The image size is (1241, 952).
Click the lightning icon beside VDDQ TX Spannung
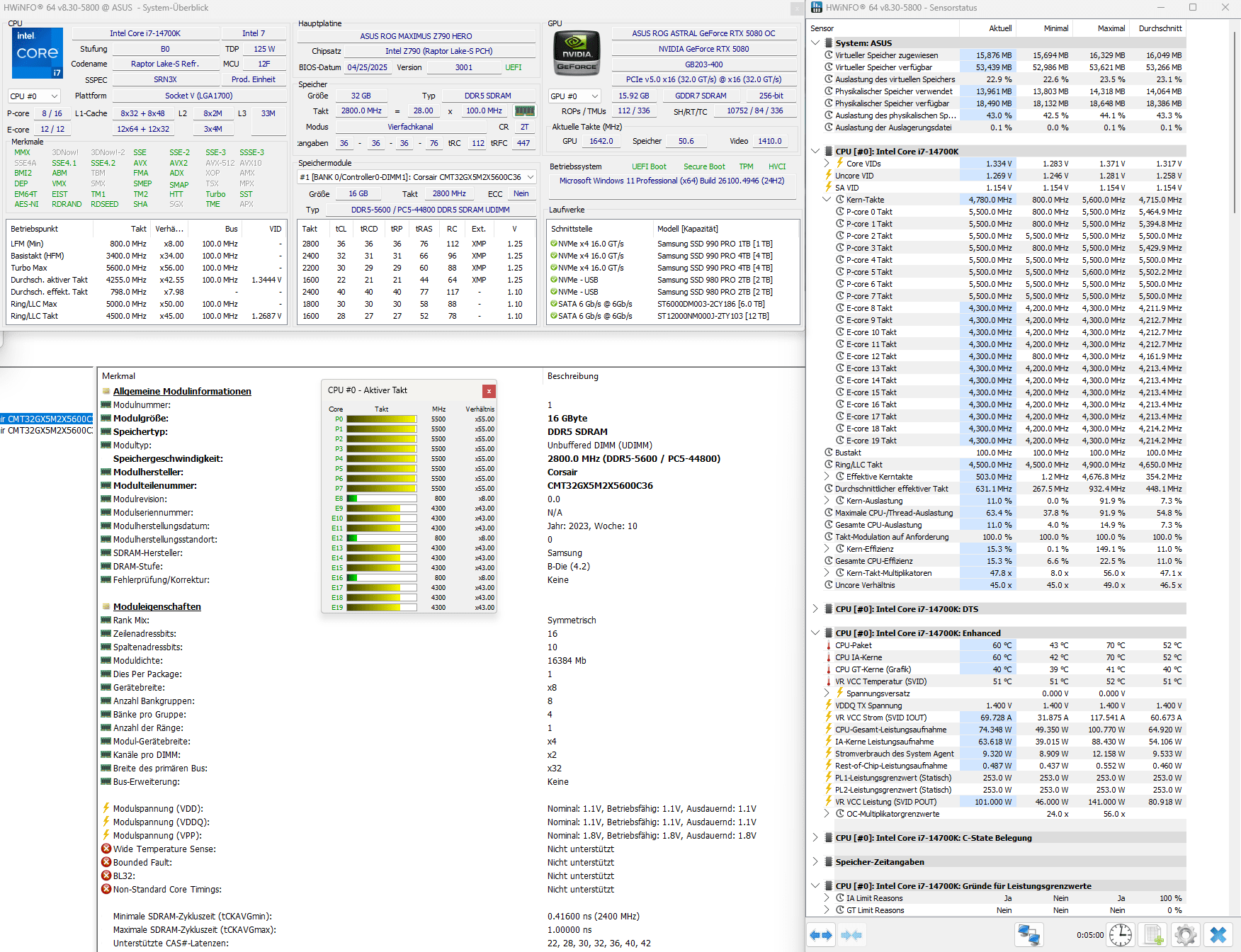click(x=828, y=705)
